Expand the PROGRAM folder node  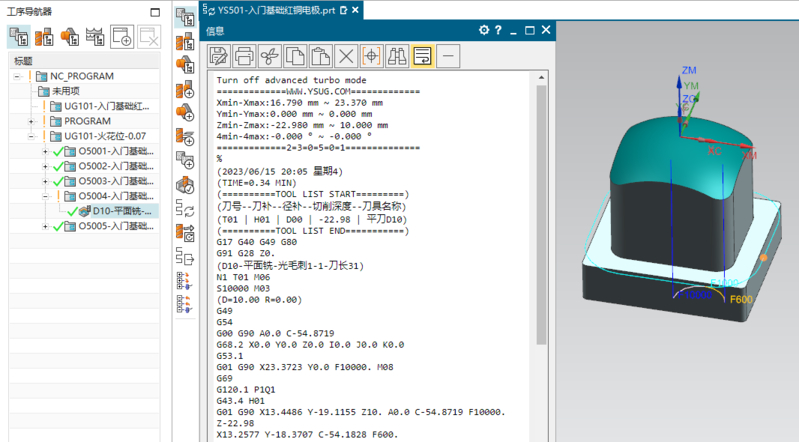pos(33,121)
